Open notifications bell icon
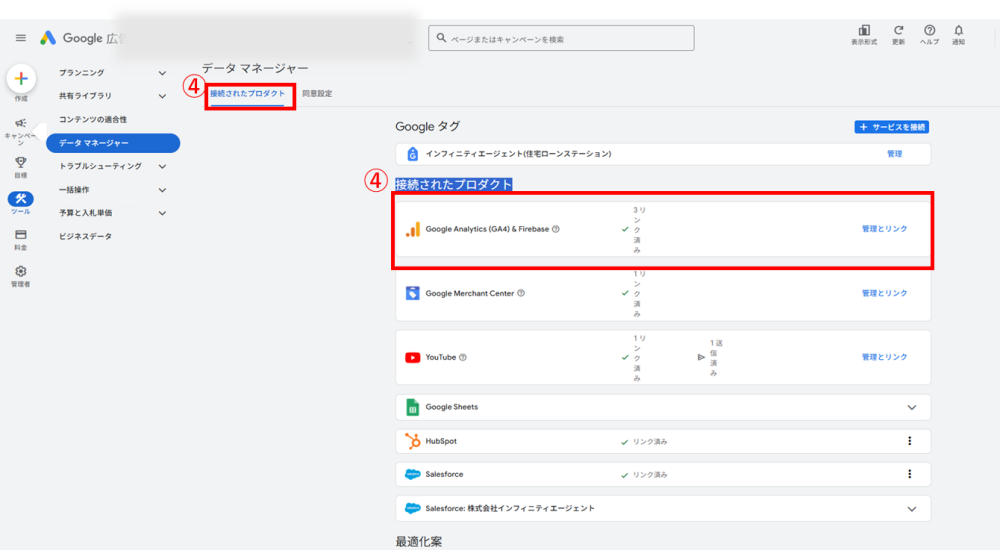 [959, 30]
